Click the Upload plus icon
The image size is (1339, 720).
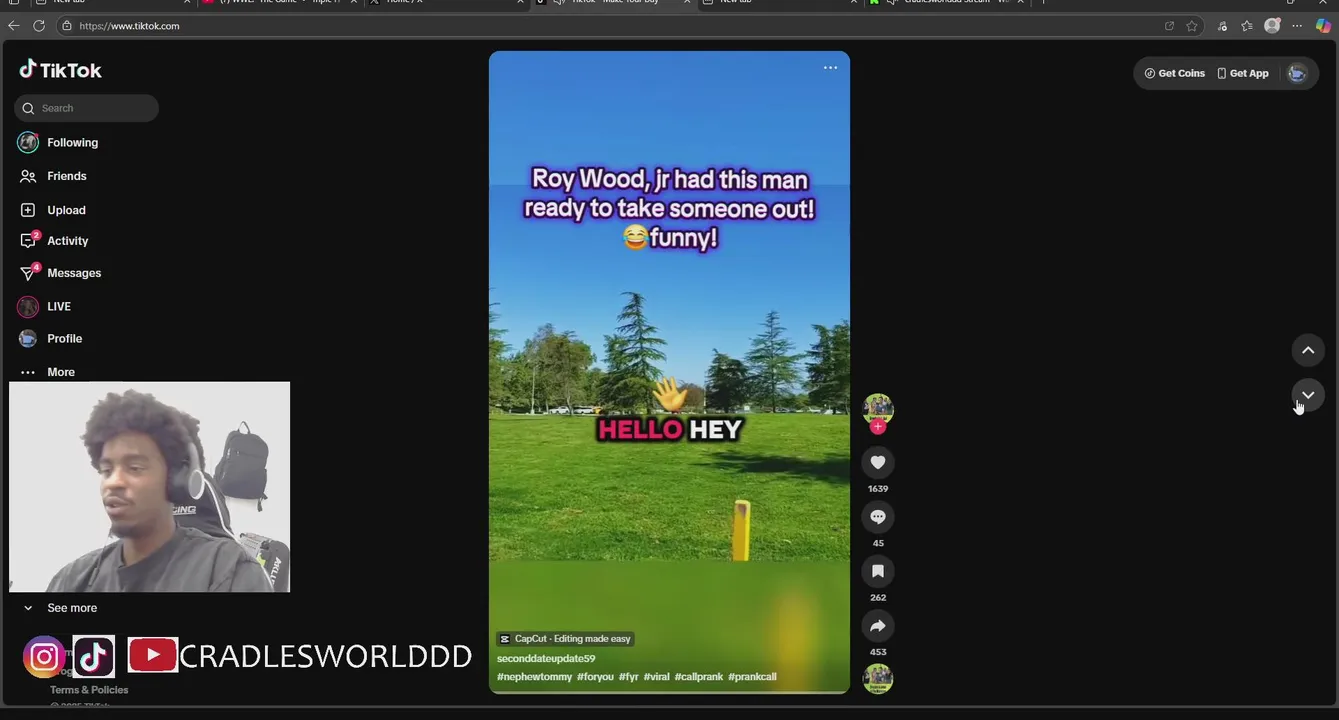28,210
